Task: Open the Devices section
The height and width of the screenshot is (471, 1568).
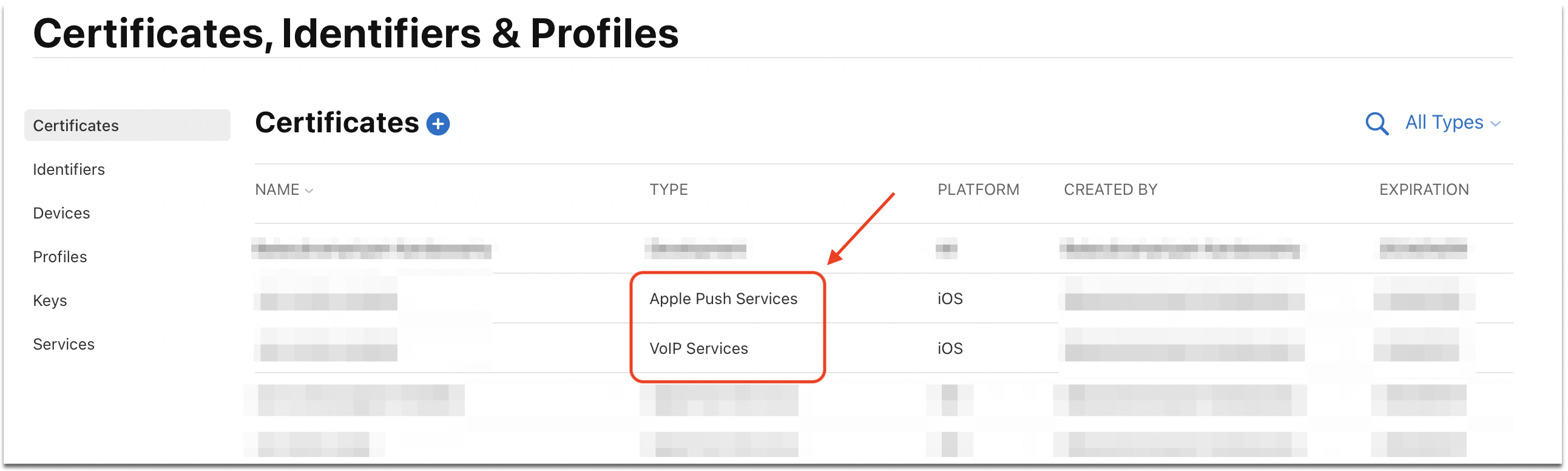Action: pyautogui.click(x=61, y=213)
